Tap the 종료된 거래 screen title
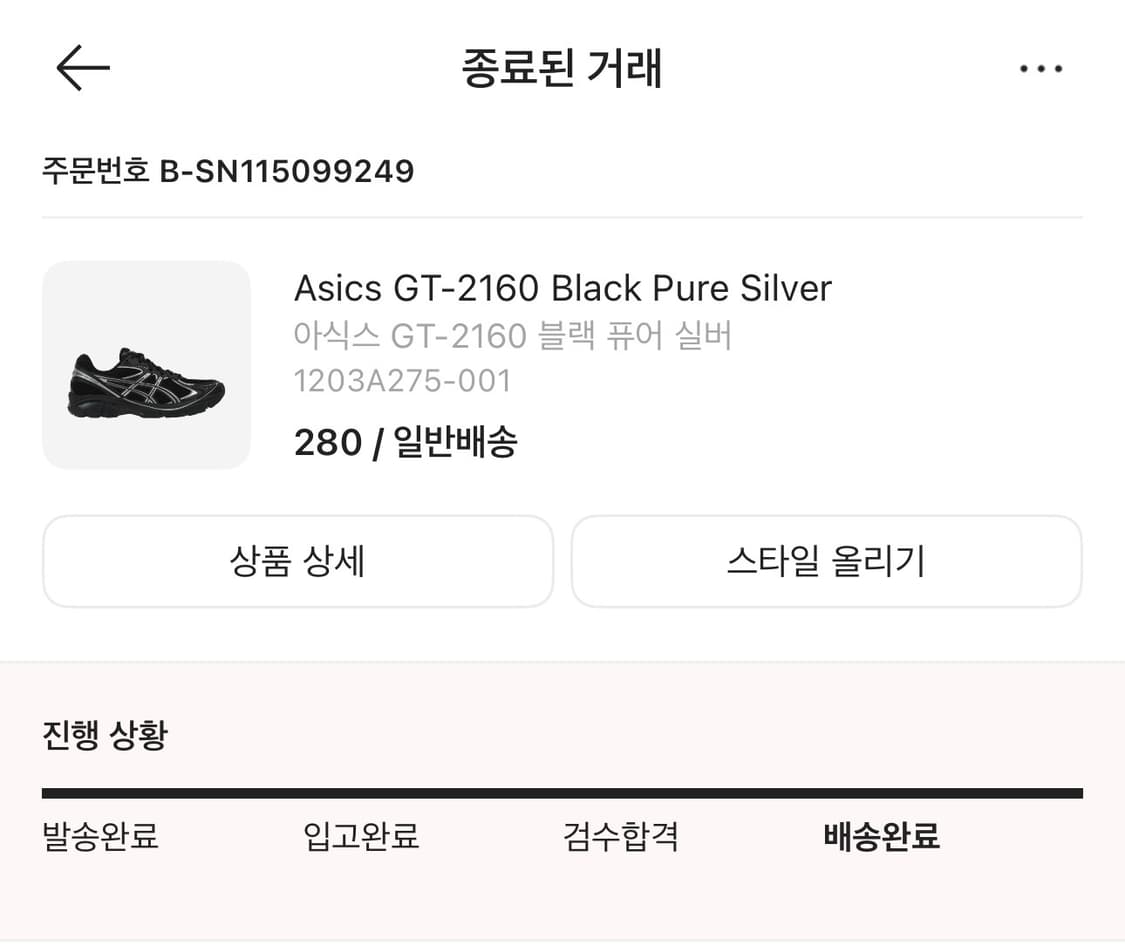 pos(562,67)
